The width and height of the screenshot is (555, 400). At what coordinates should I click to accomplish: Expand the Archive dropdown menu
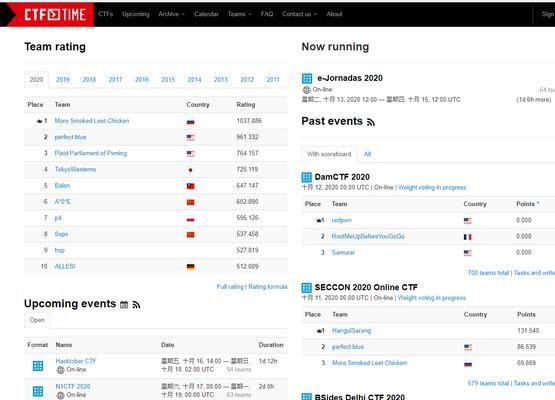[x=171, y=14]
